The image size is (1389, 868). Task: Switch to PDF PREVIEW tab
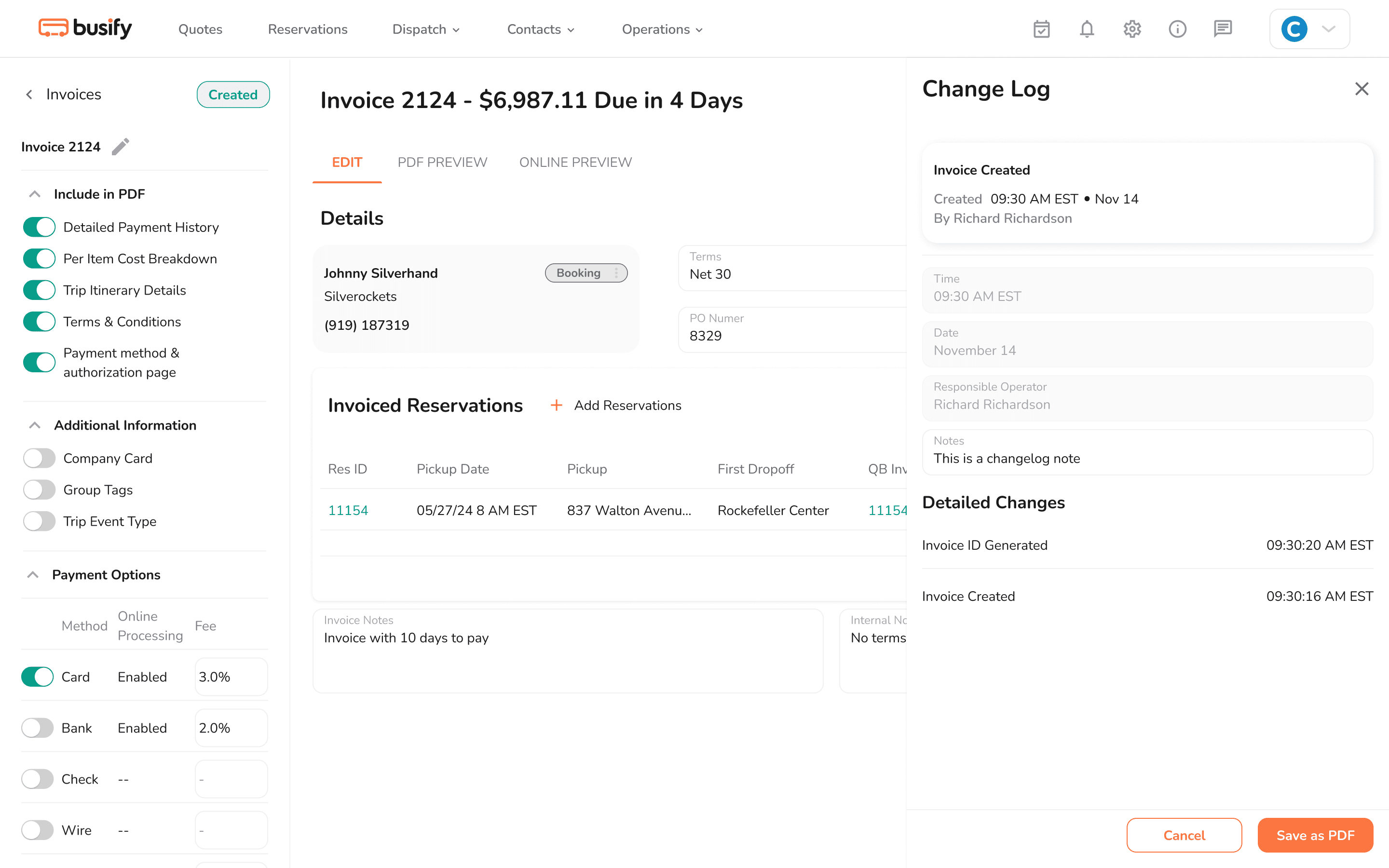443,163
